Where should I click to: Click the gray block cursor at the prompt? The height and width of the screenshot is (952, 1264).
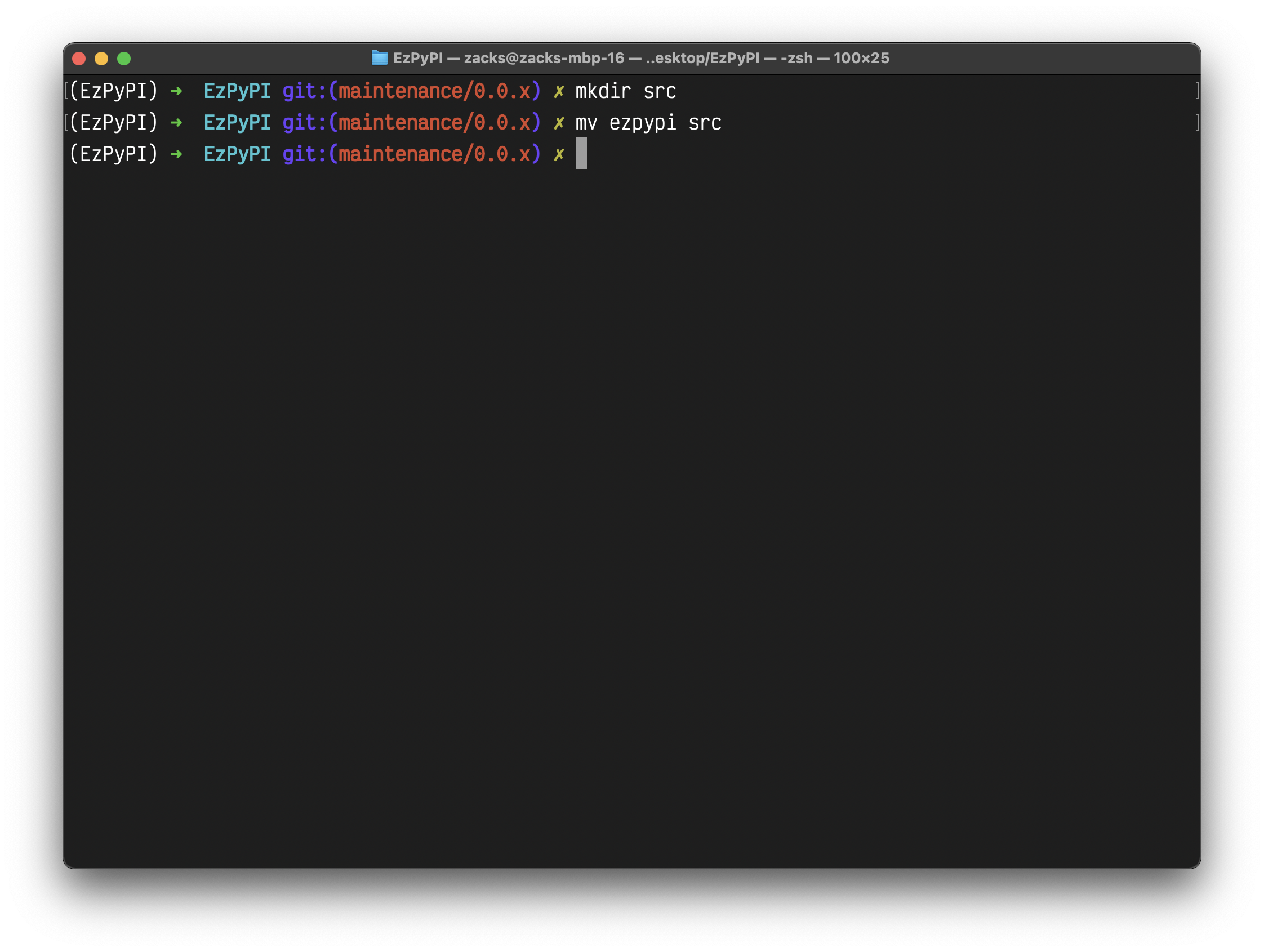point(581,153)
